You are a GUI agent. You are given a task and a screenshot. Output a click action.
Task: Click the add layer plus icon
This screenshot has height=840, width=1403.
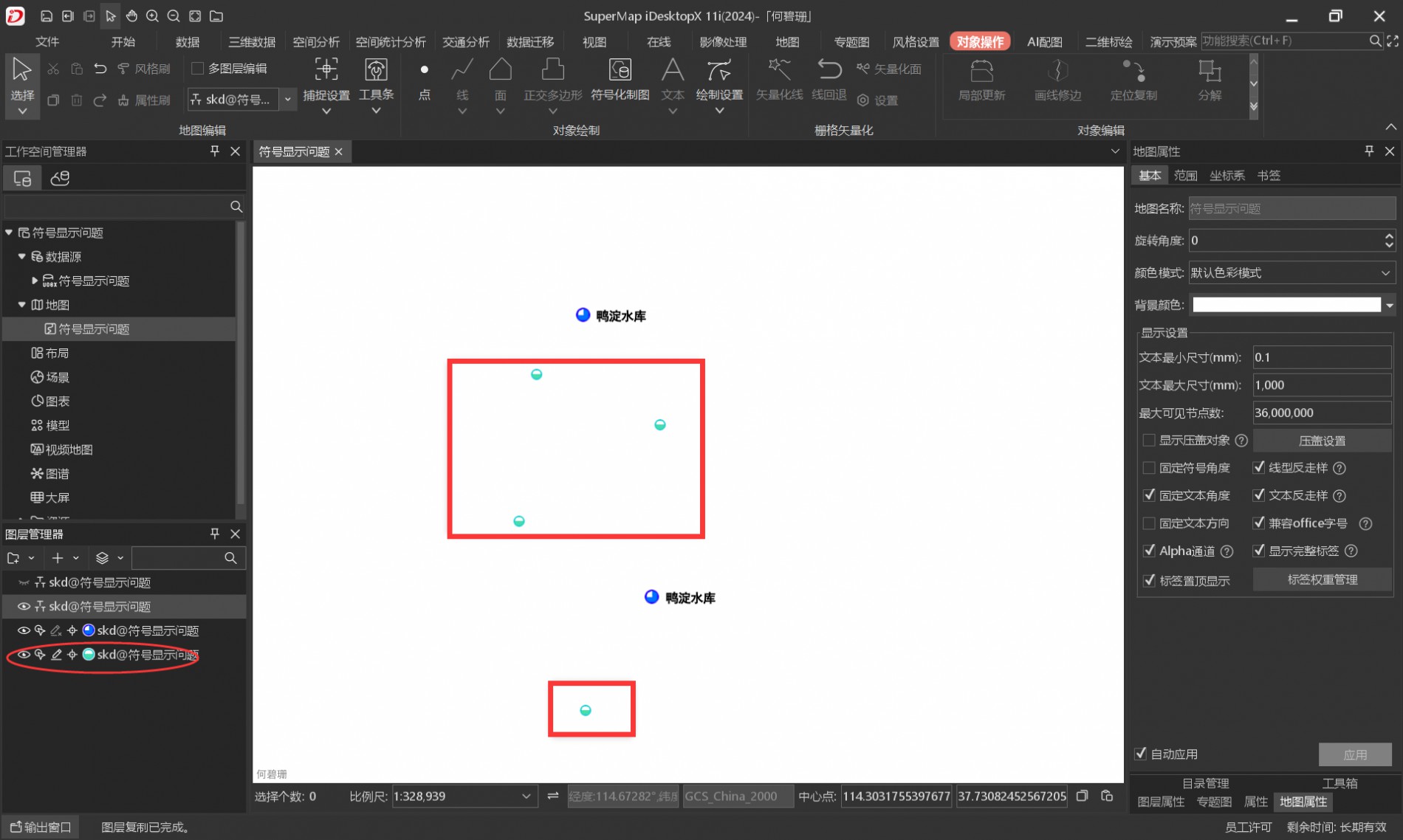click(x=58, y=558)
